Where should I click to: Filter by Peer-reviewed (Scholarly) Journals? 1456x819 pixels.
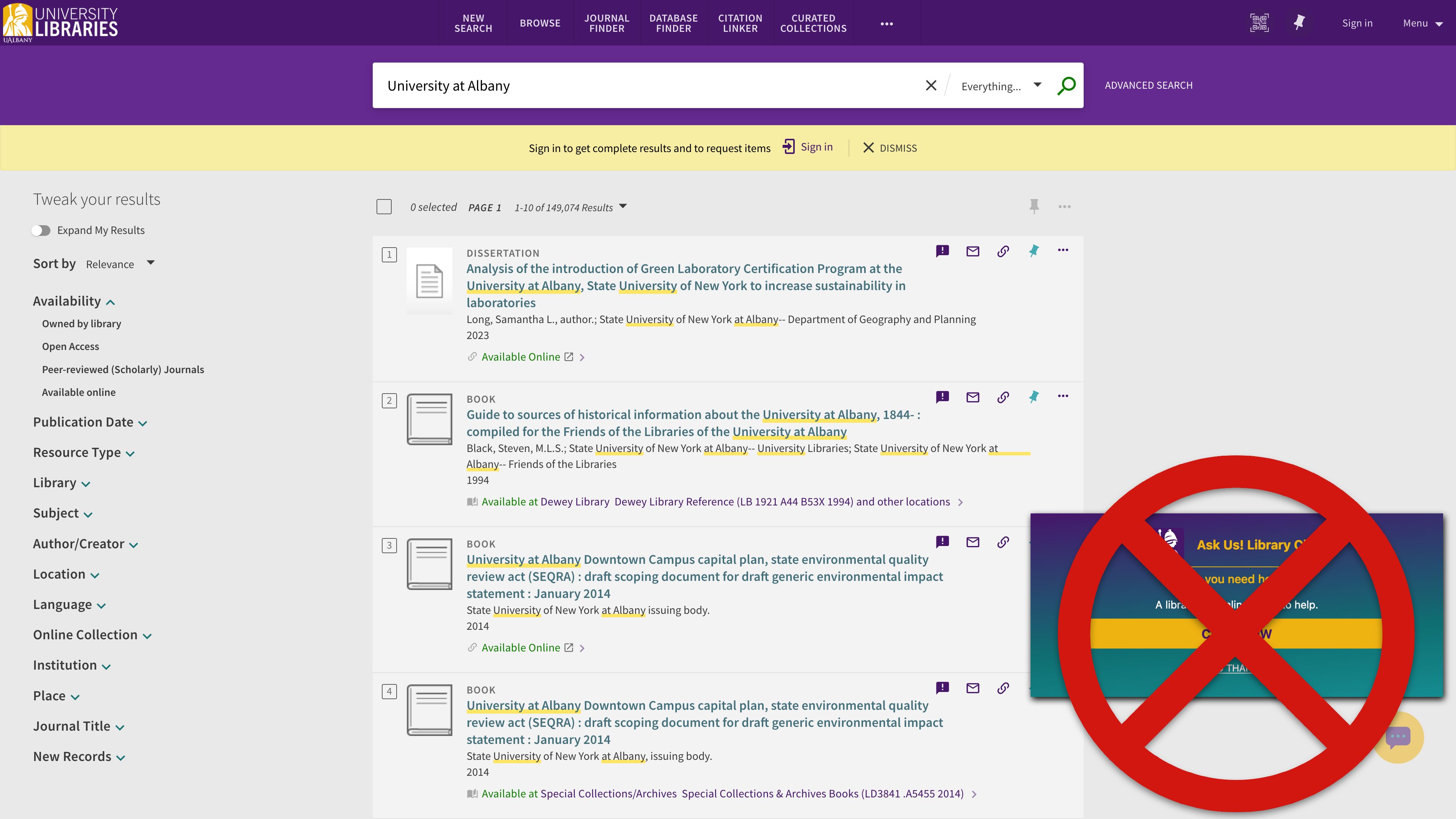pyautogui.click(x=122, y=370)
